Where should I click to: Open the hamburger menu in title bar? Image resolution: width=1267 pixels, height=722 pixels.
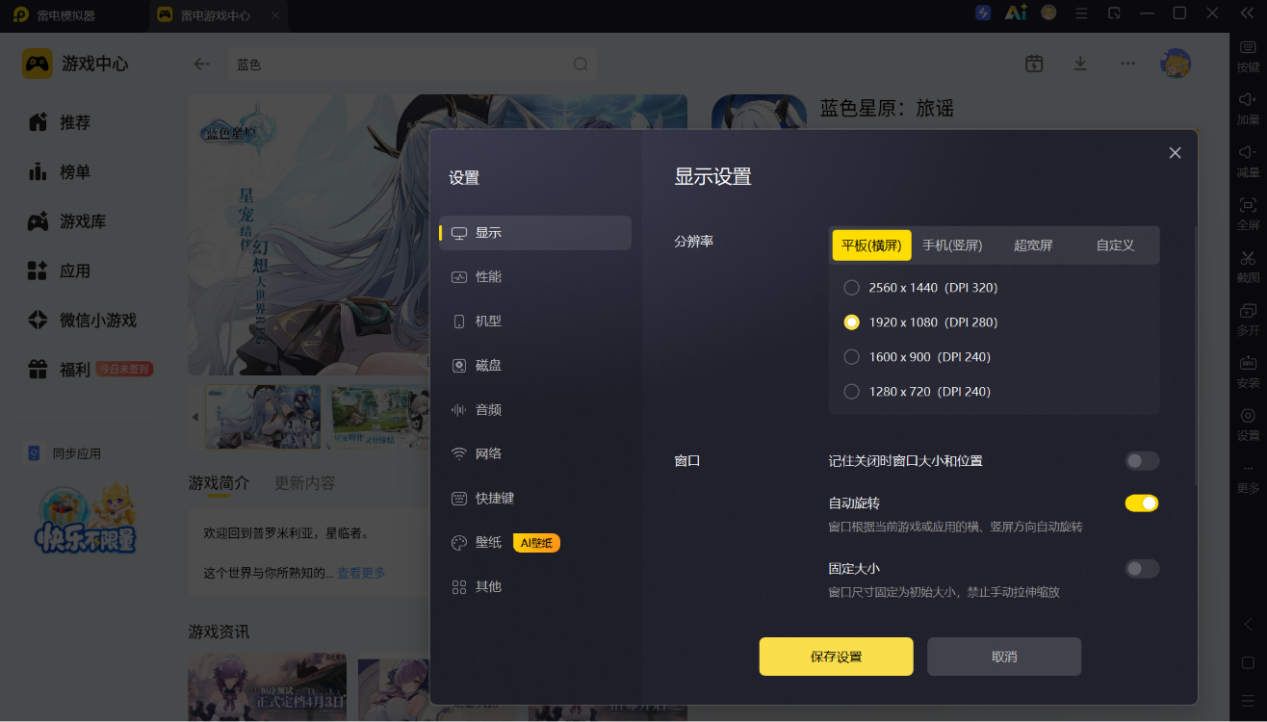pyautogui.click(x=1081, y=13)
